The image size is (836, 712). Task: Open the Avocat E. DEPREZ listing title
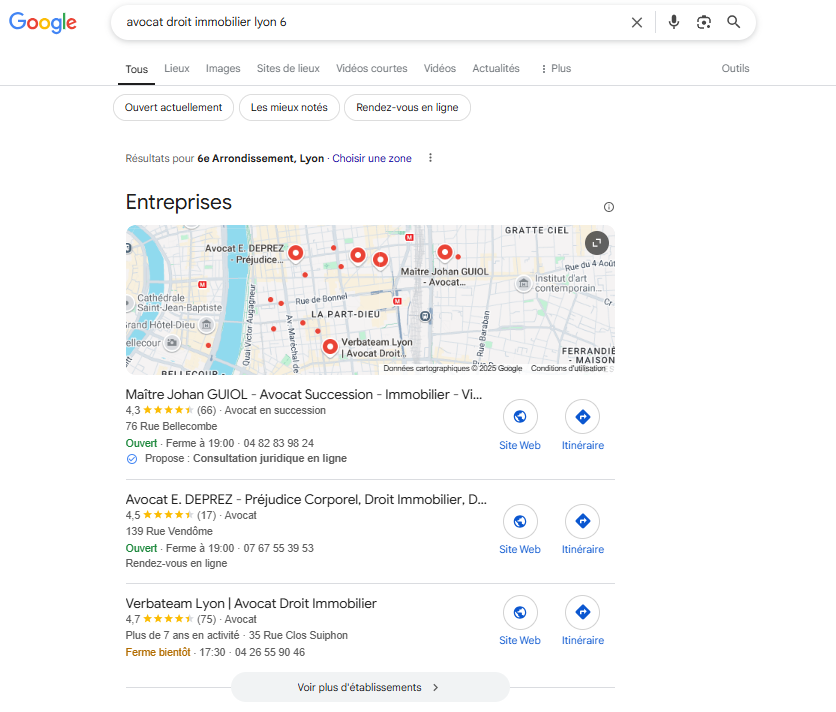coord(306,500)
